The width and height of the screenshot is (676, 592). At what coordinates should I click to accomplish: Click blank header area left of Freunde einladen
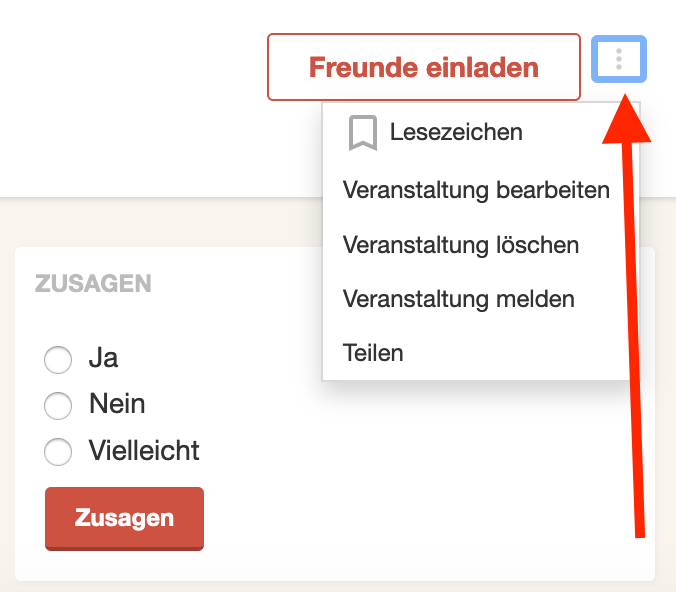[130, 70]
